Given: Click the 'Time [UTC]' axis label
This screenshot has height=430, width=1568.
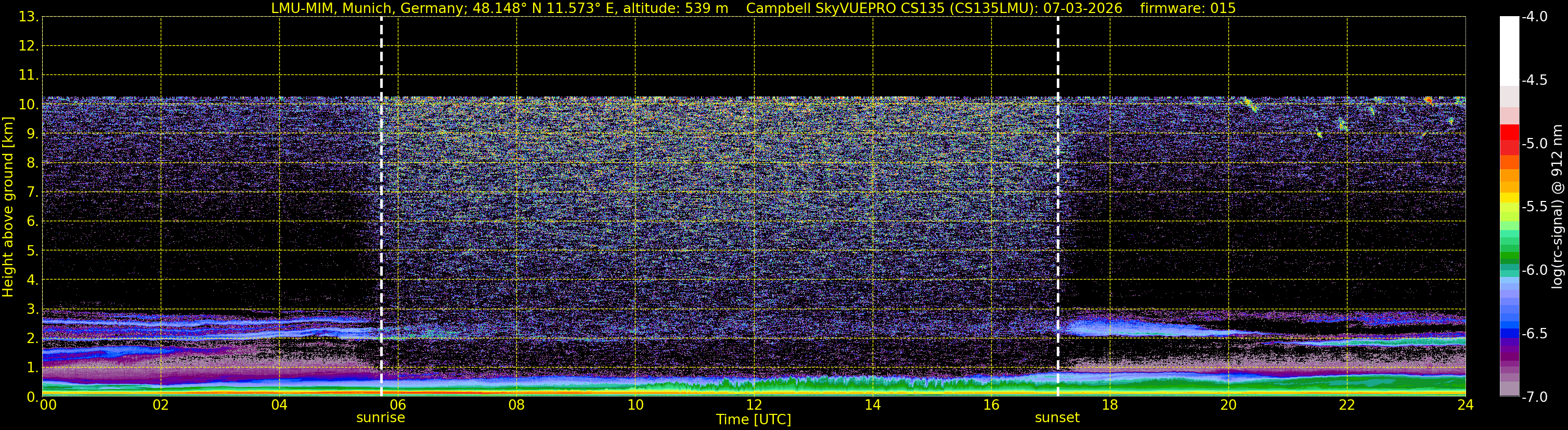Looking at the screenshot, I should point(754,420).
